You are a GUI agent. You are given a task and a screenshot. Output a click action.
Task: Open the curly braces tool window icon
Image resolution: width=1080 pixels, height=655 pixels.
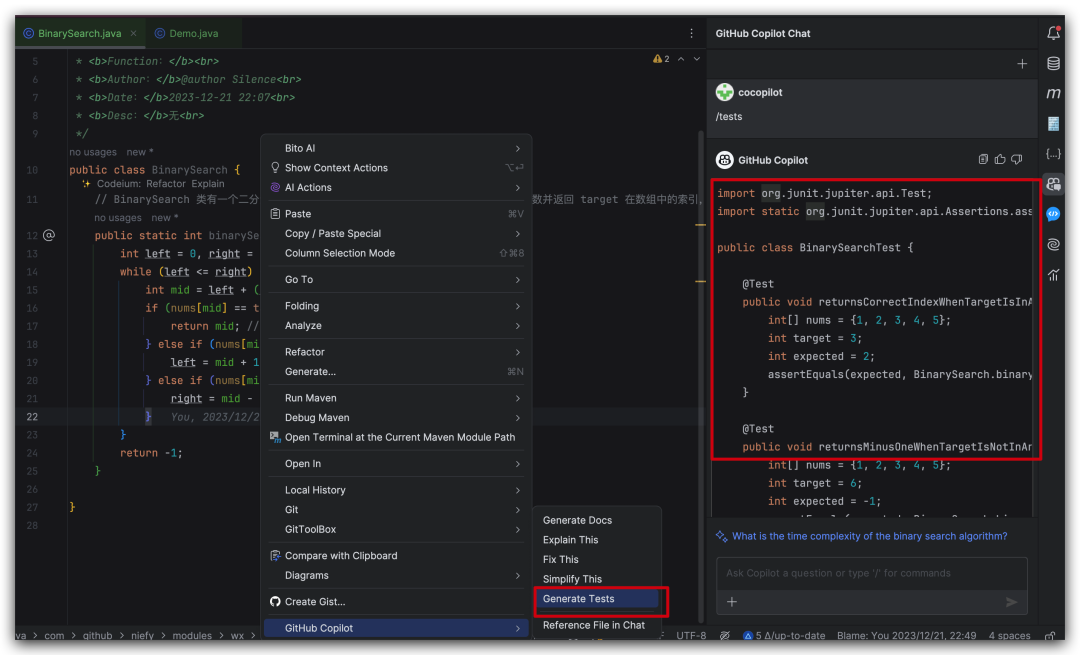[1053, 154]
